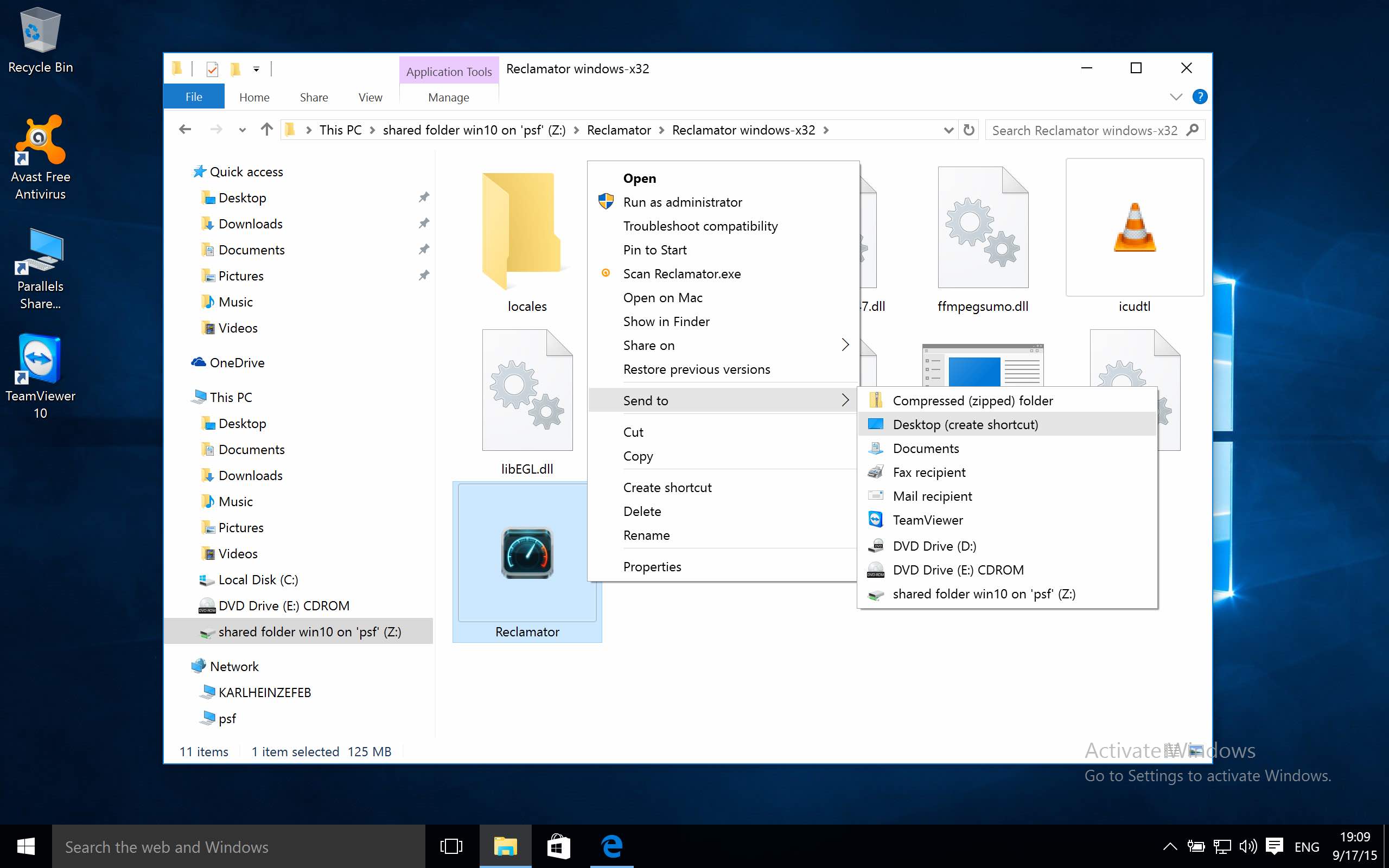
Task: Refresh the current folder view
Action: 969,130
